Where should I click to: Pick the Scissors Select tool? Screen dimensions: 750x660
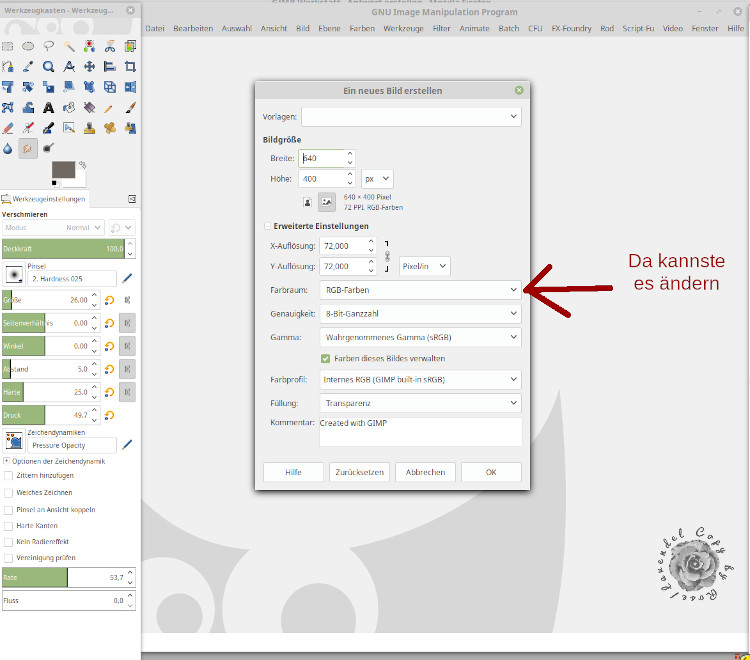(x=110, y=46)
